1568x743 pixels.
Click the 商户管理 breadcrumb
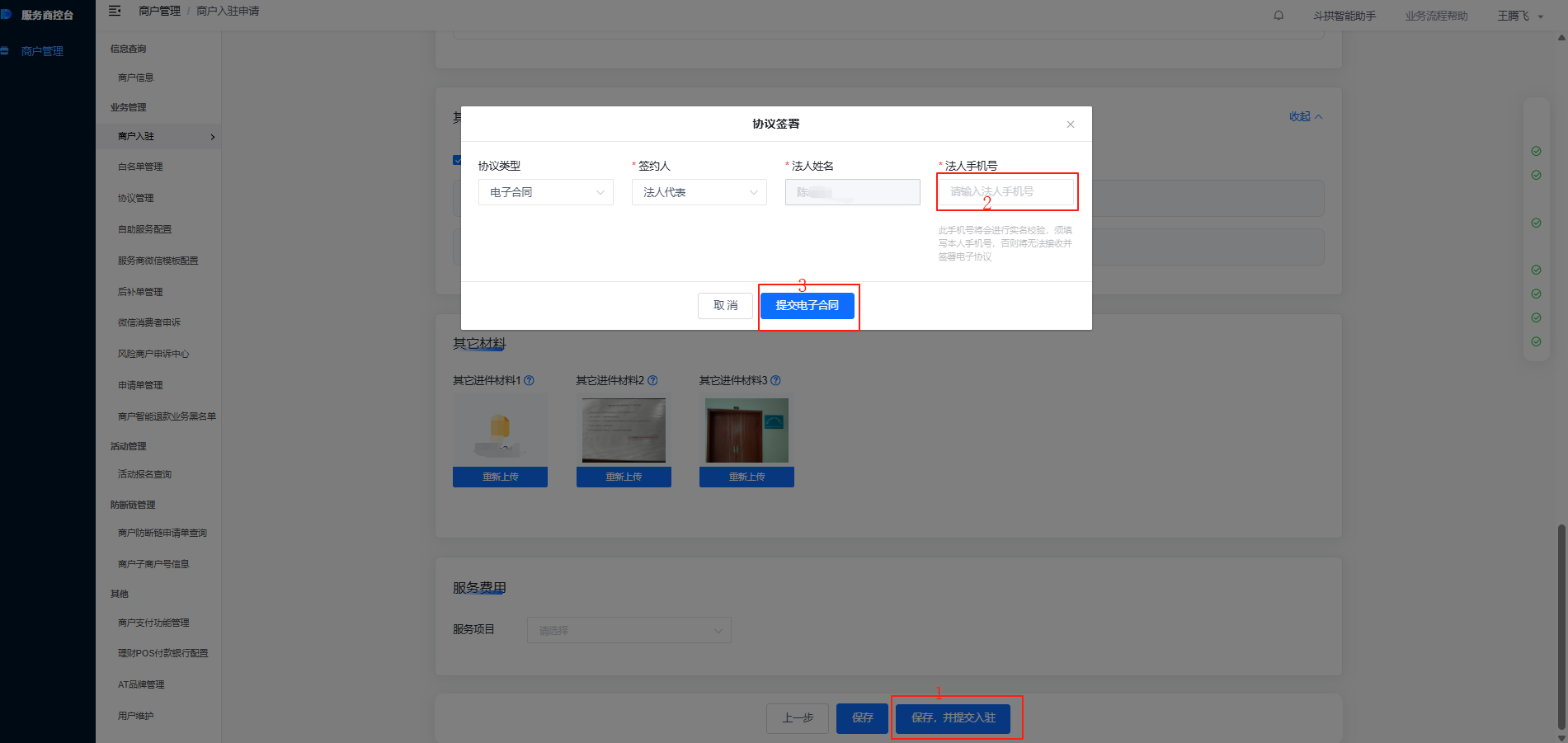pos(159,11)
